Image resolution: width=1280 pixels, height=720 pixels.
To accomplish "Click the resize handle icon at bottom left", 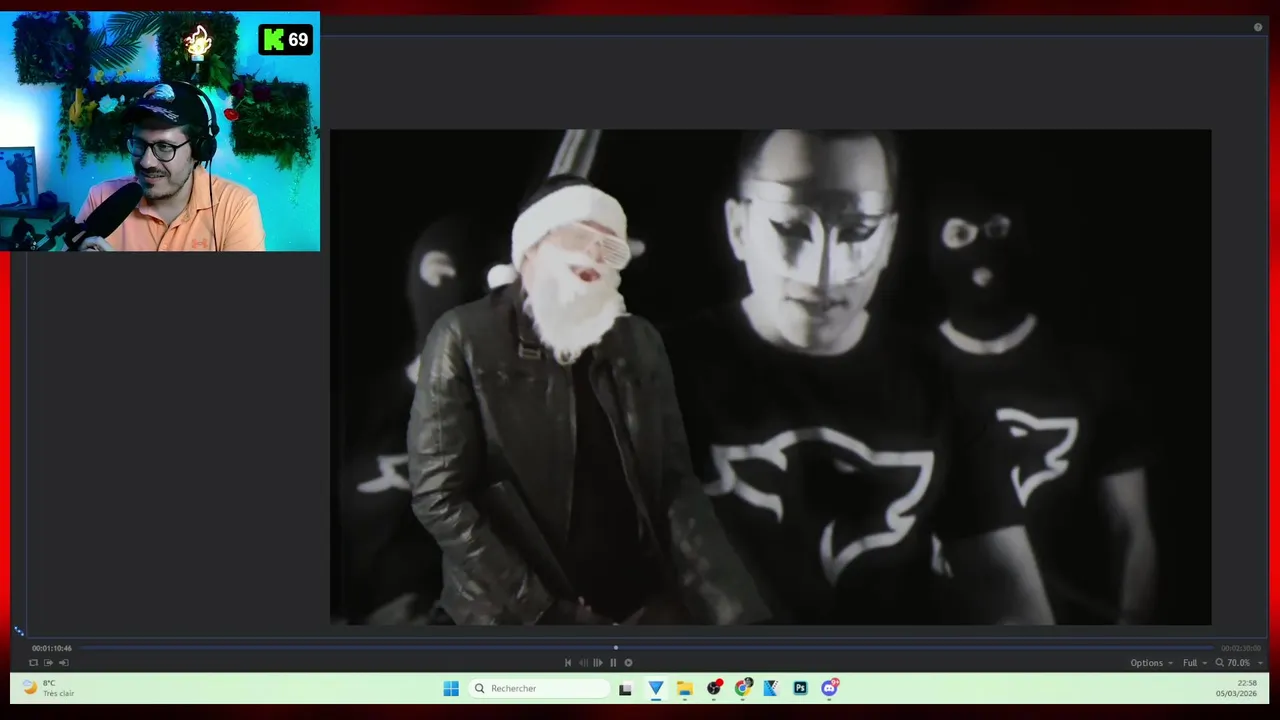I will 19,631.
